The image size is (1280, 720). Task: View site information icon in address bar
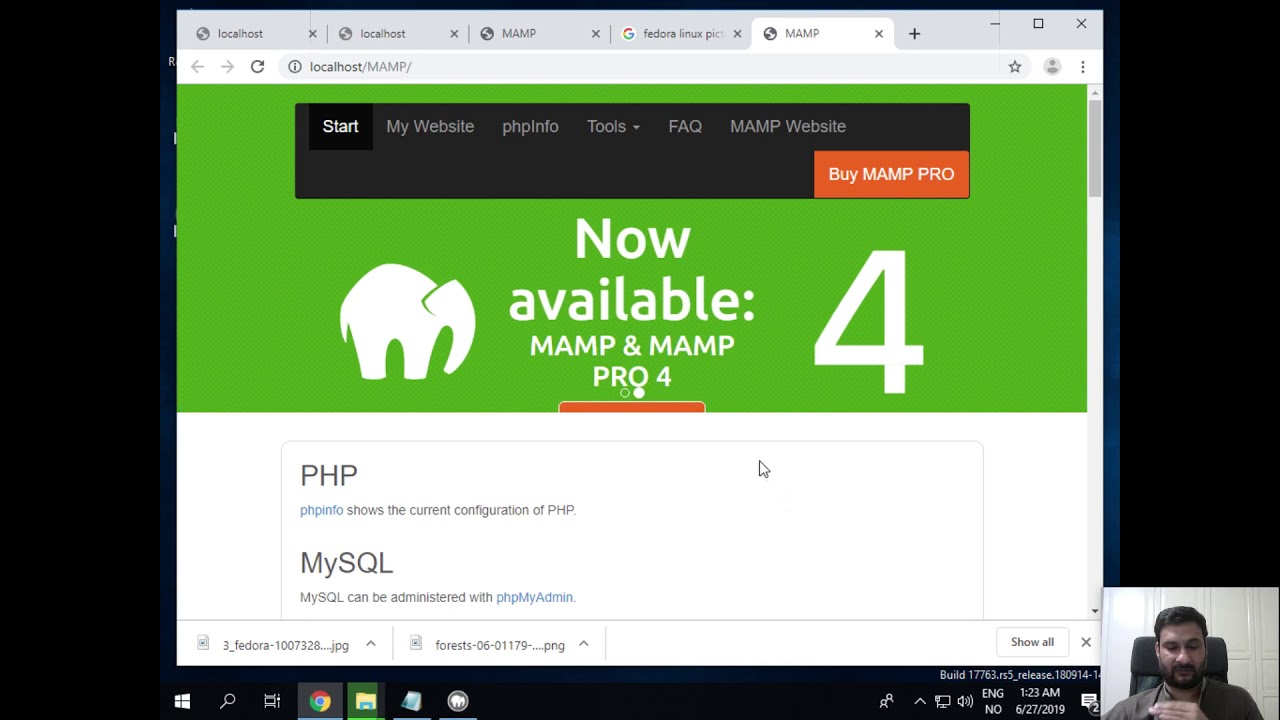point(294,66)
